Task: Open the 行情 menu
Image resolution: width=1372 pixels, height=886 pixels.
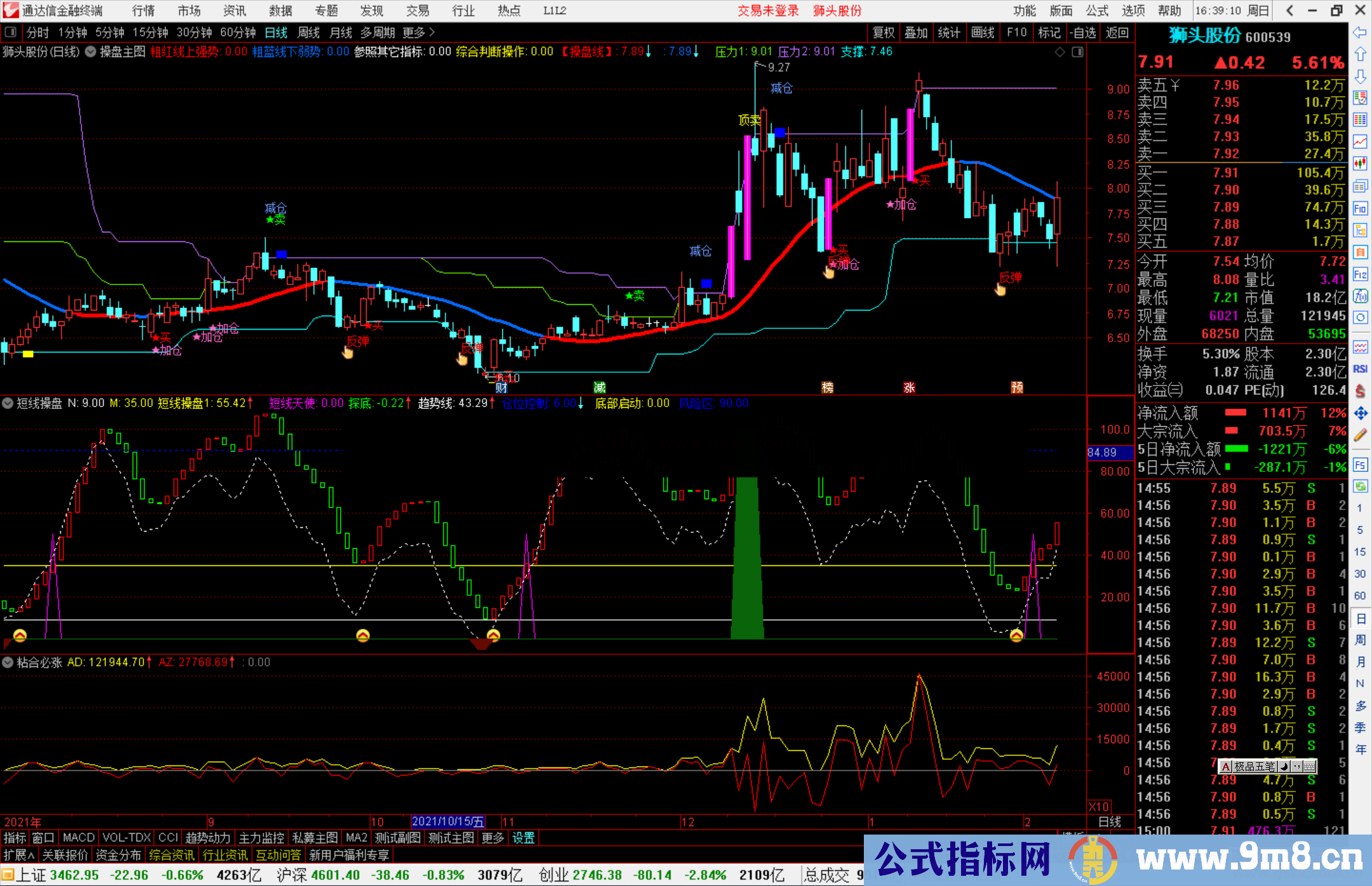Action: 143,11
